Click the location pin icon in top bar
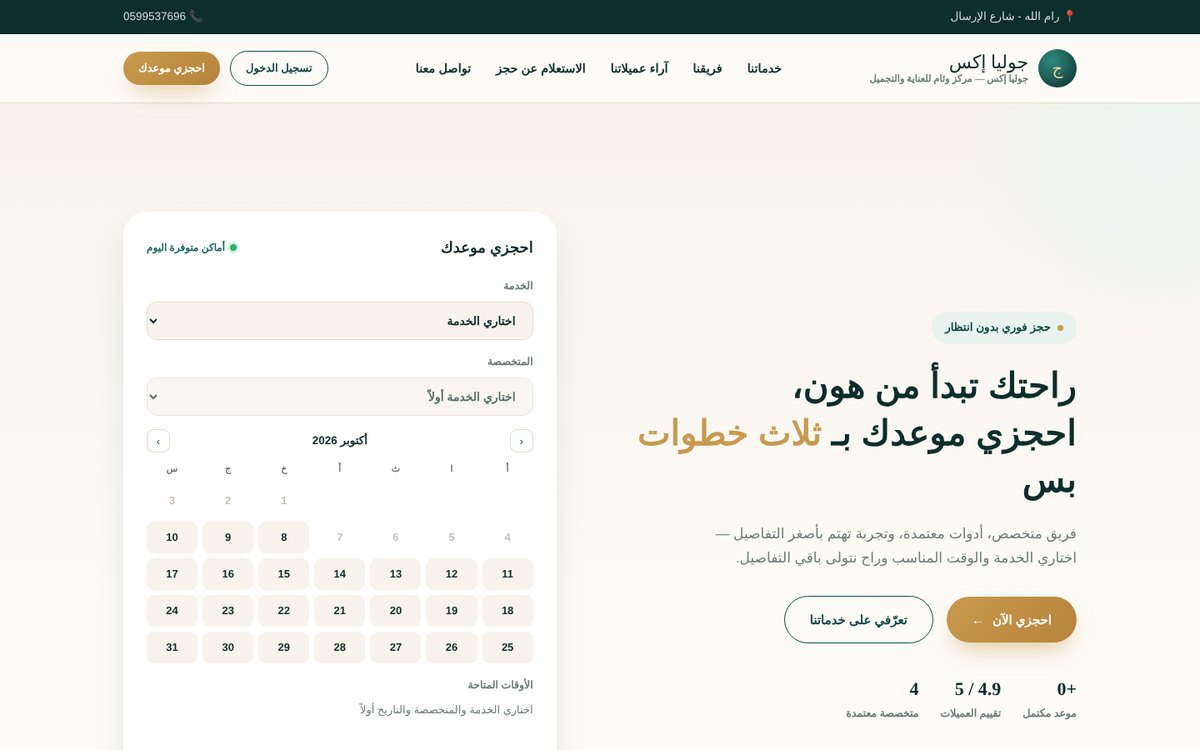 [1069, 16]
